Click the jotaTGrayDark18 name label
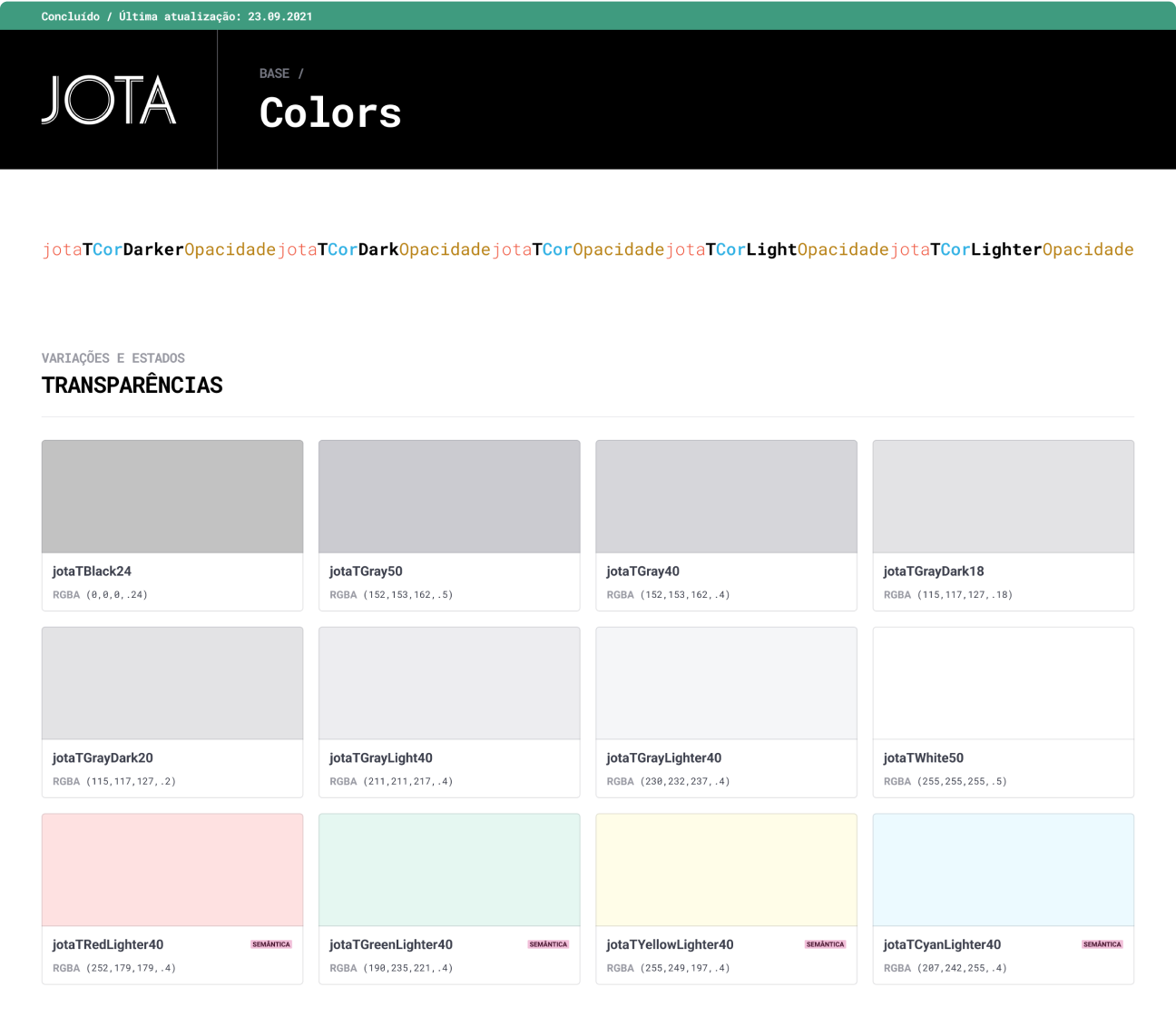The width and height of the screenshot is (1176, 1026). click(934, 572)
